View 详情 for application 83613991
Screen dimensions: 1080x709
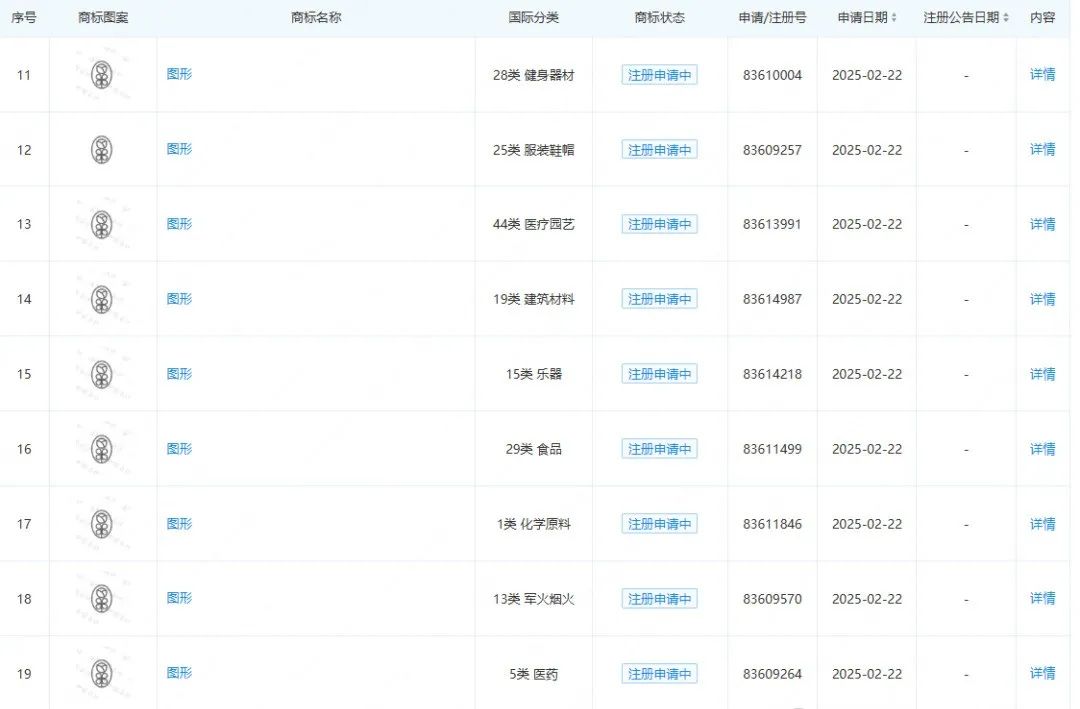pyautogui.click(x=1042, y=224)
